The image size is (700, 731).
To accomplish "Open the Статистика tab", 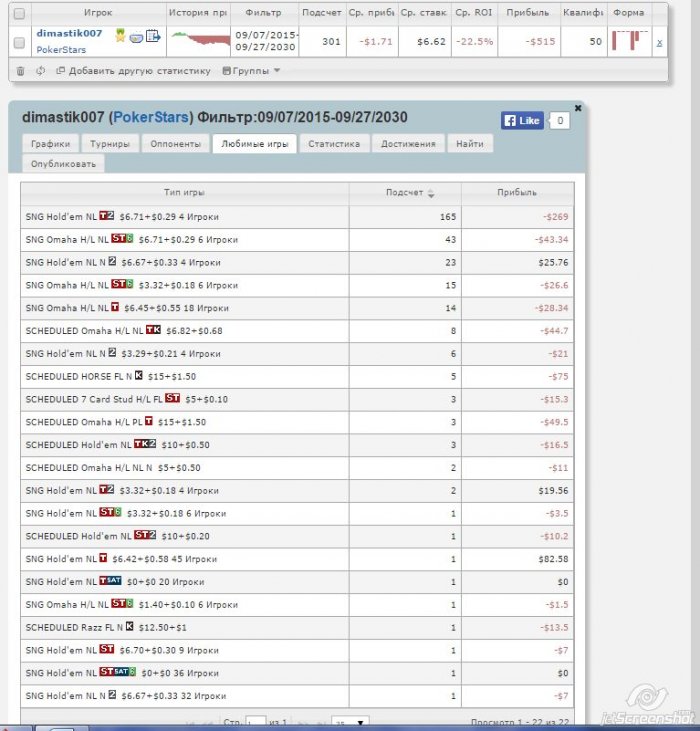I will coord(334,144).
